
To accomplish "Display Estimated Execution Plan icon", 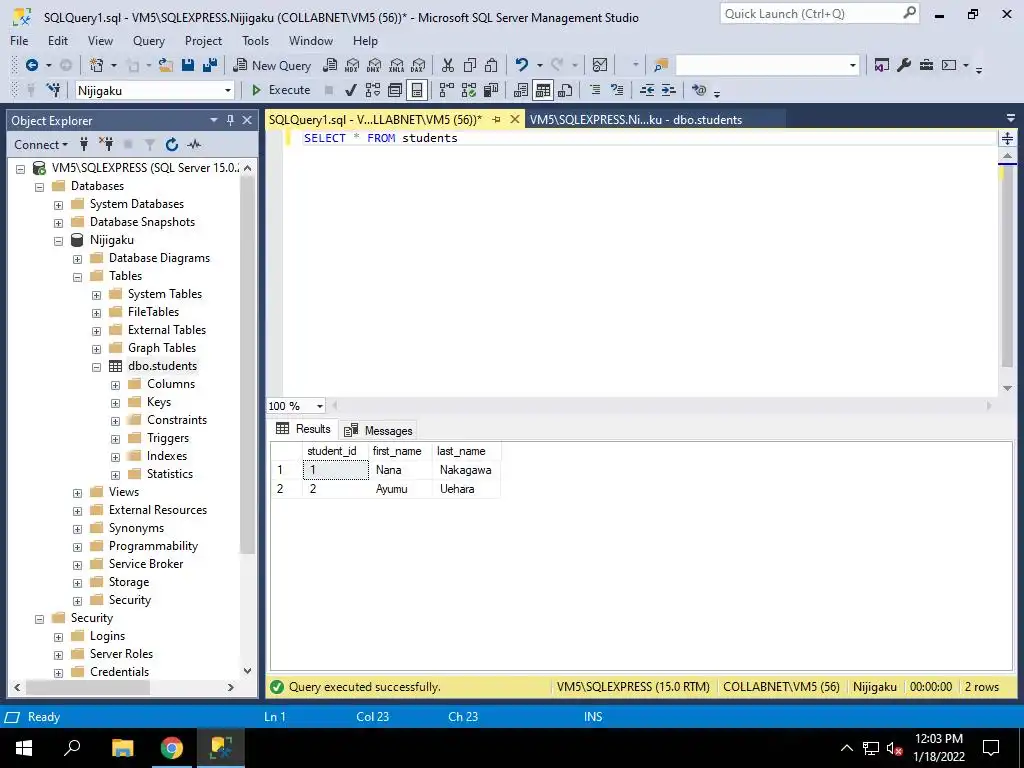I will click(x=373, y=90).
